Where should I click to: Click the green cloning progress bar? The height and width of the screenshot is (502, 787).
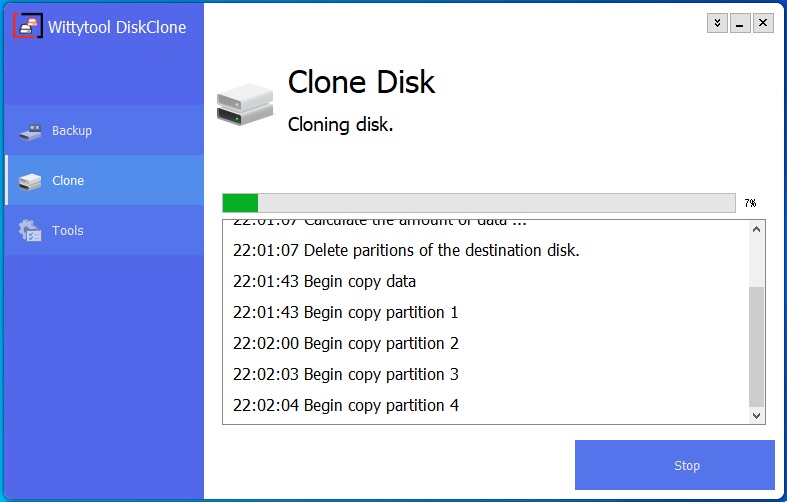pyautogui.click(x=479, y=203)
